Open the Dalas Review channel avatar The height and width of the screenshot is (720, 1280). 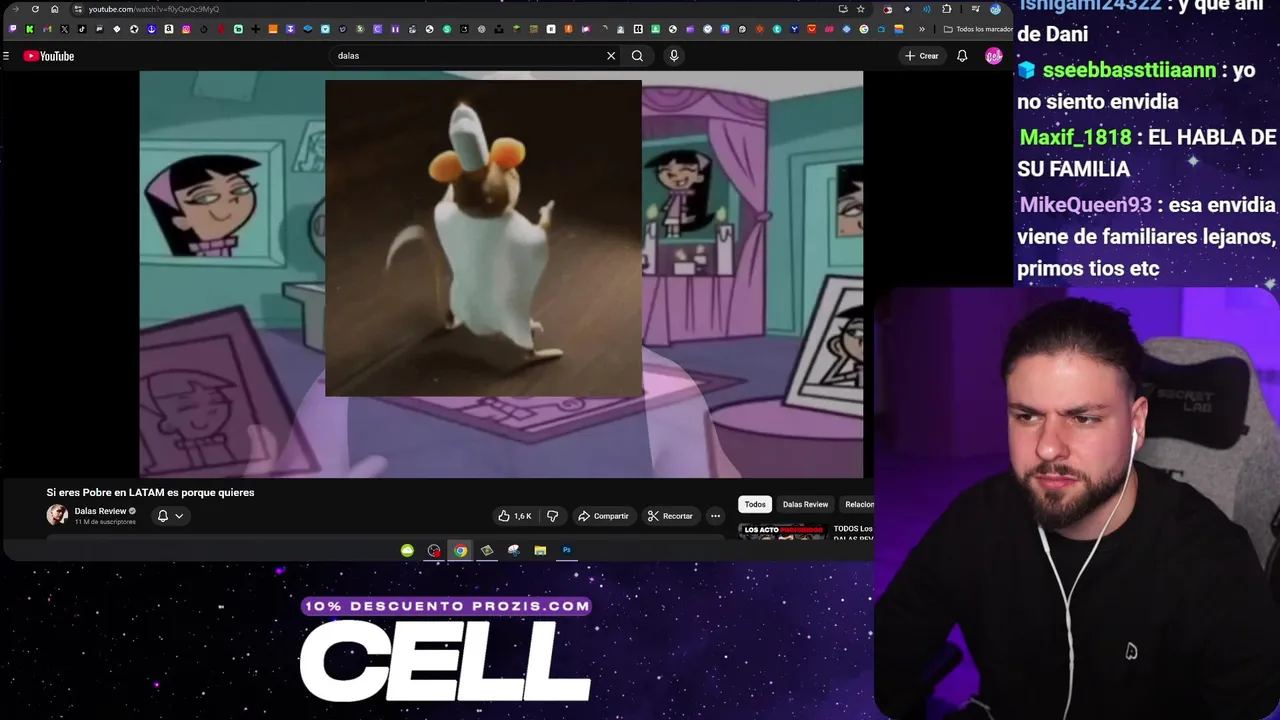point(57,515)
